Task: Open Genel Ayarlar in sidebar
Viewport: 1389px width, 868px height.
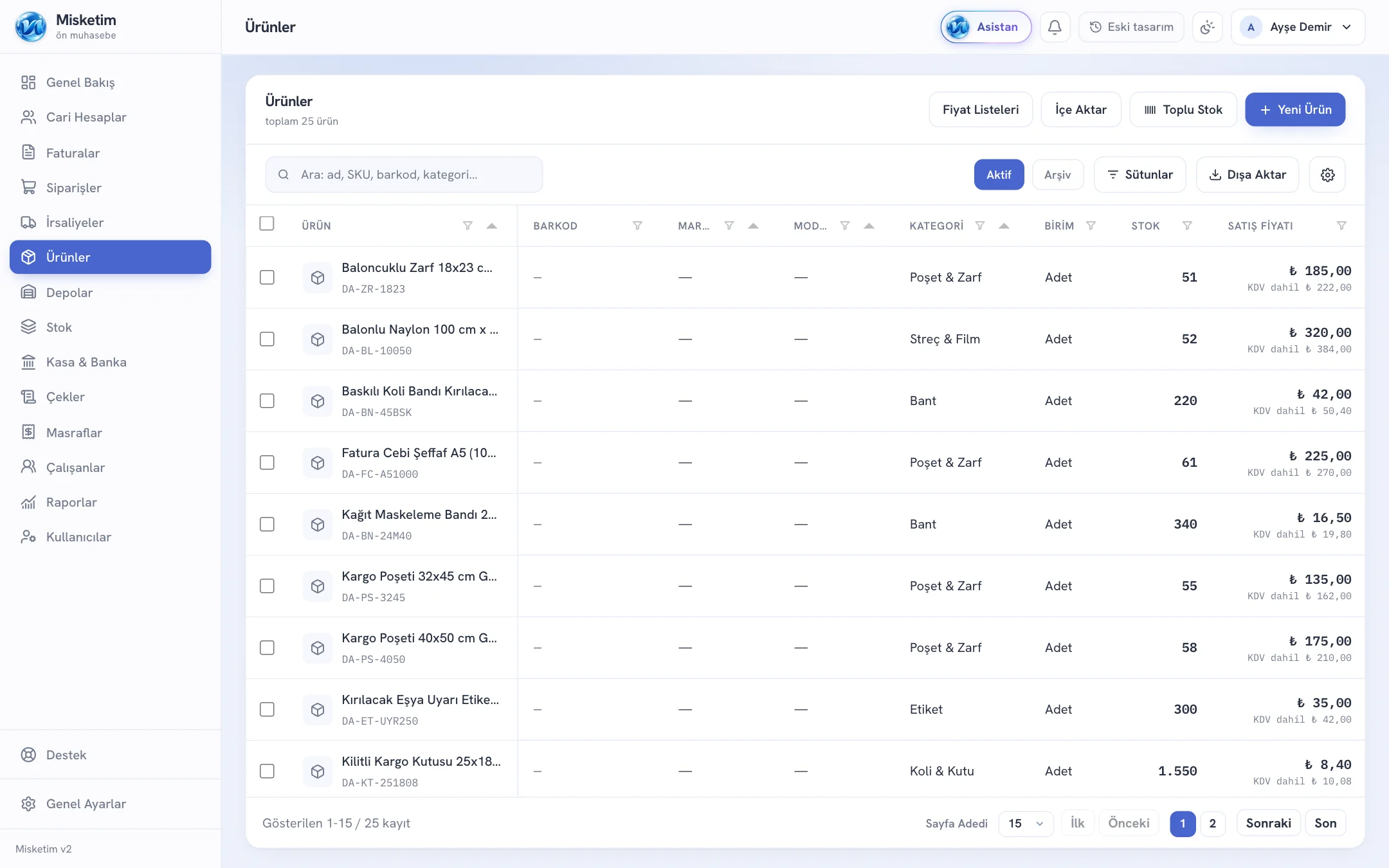Action: 111,804
